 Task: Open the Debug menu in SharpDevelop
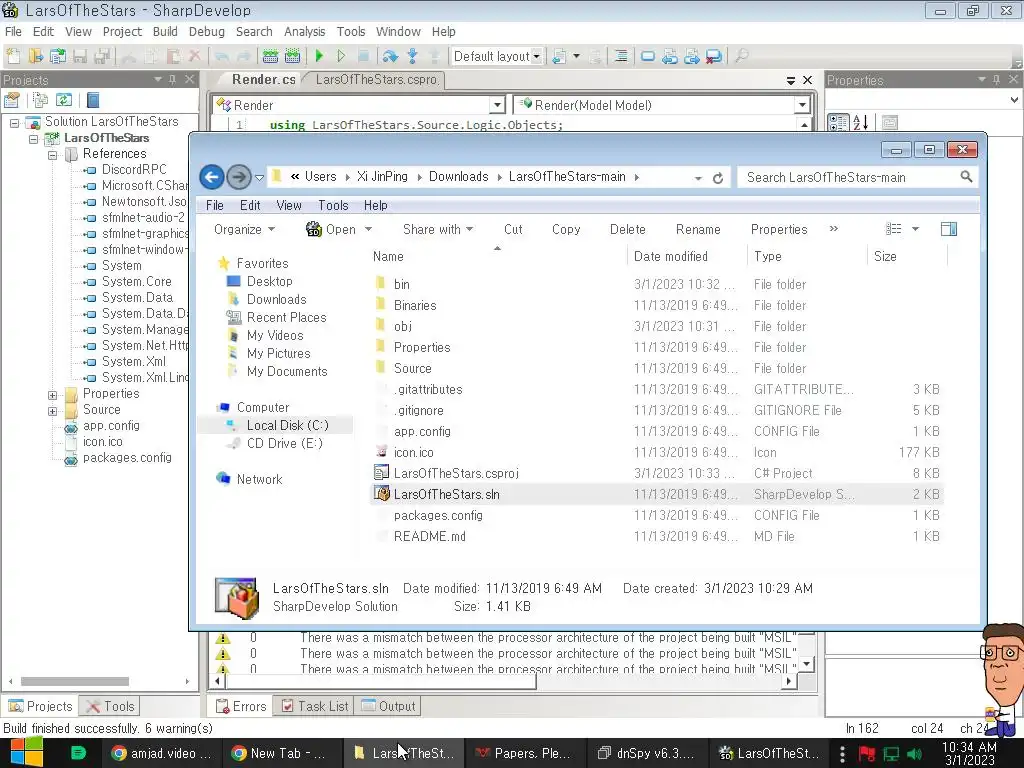click(206, 31)
